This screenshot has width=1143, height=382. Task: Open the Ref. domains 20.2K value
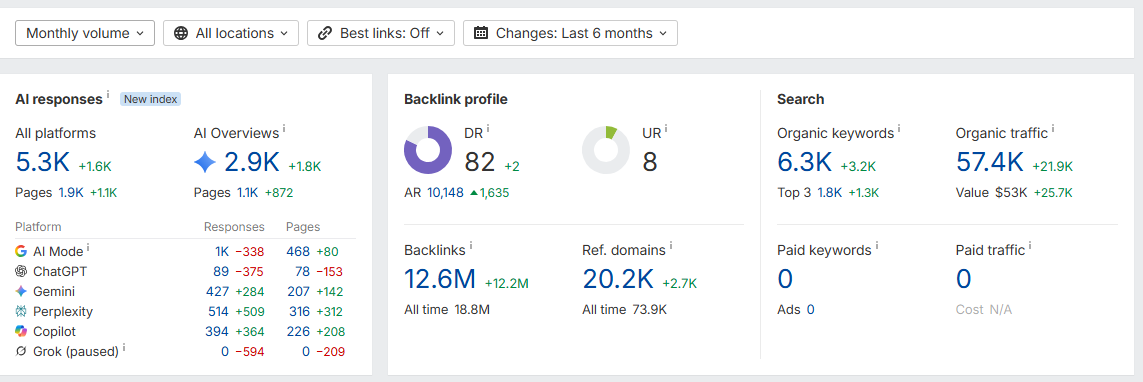click(618, 278)
